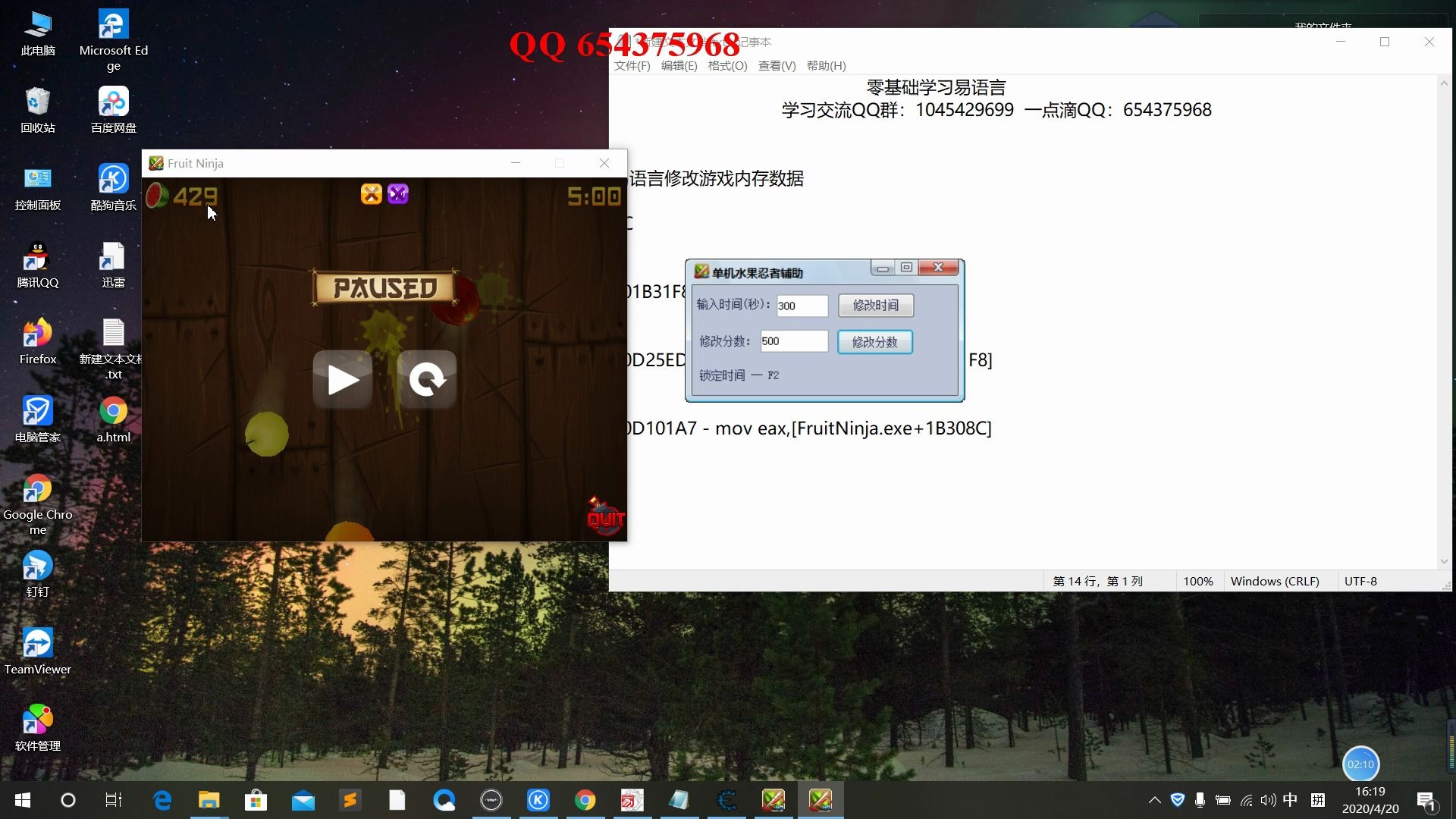This screenshot has height=819, width=1456.
Task: Resume the paused Fruit Ninja game with play button
Action: [343, 379]
